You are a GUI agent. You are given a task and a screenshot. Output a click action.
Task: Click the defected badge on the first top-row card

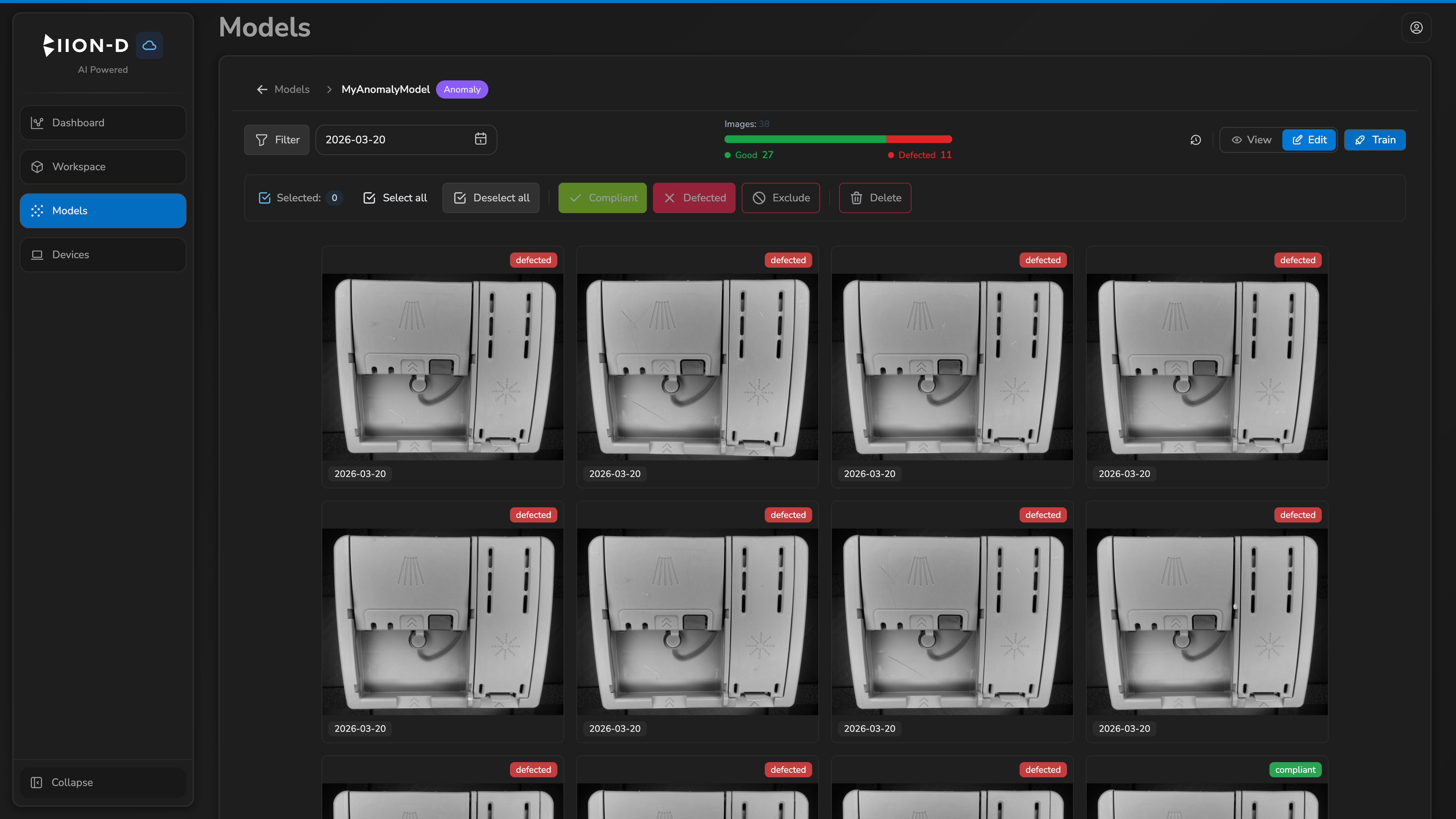(533, 260)
